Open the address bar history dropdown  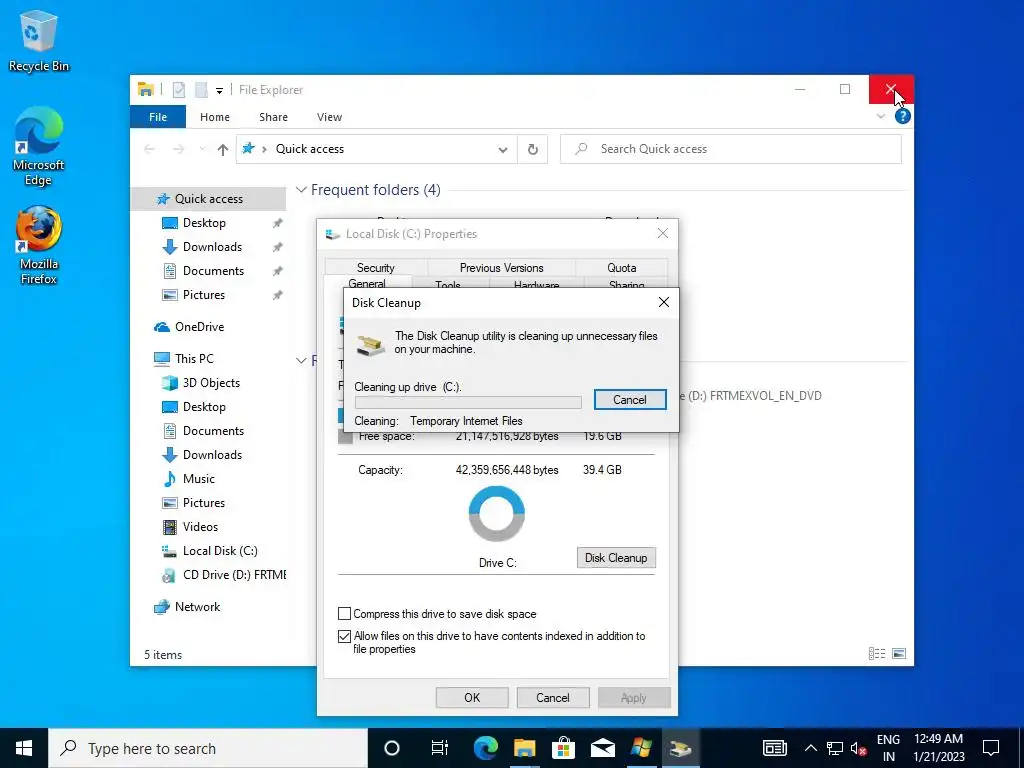coord(503,150)
